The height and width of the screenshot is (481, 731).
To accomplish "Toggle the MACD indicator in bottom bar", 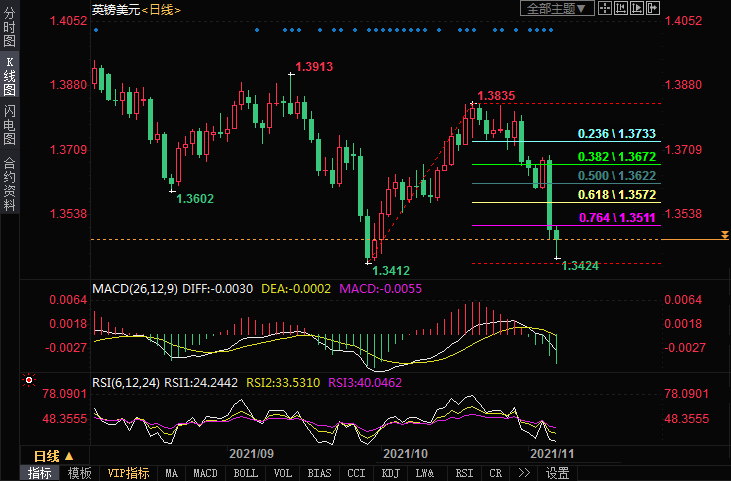I will [x=206, y=473].
